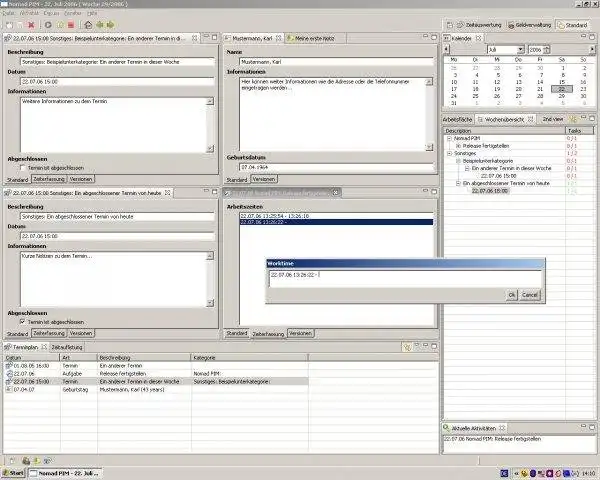Viewport: 600px width, 480px height.
Task: Switch to the Geldverwaltung perspective
Action: (530, 25)
